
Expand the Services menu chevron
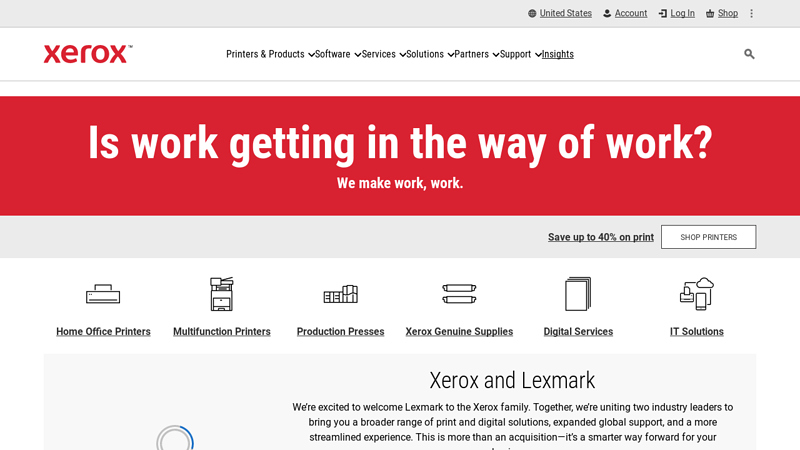point(402,55)
